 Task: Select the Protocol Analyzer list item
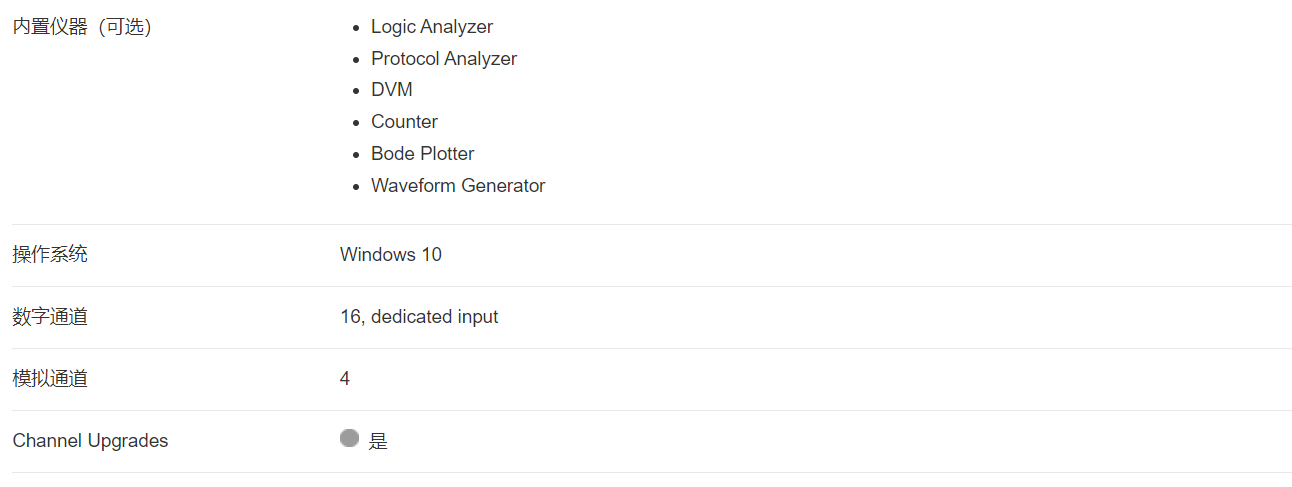[x=444, y=59]
